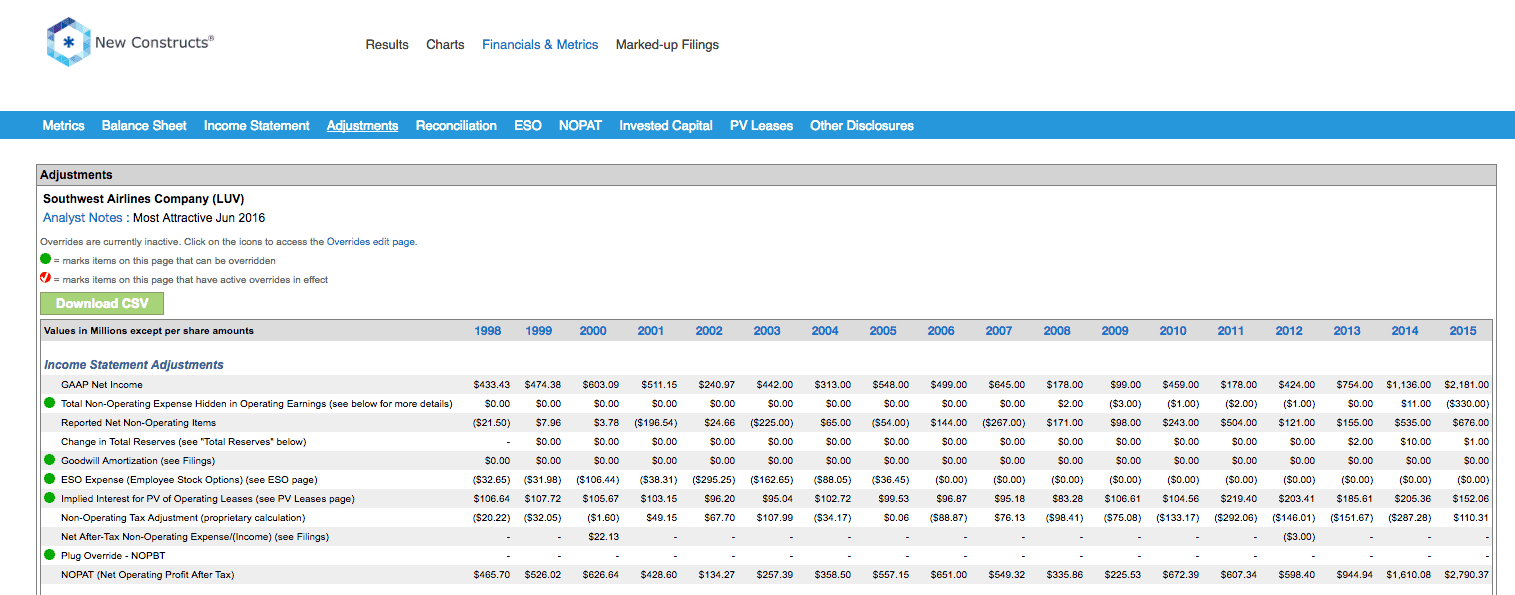Open the ESO tab
Screen dimensions: 1515x595
(x=528, y=125)
